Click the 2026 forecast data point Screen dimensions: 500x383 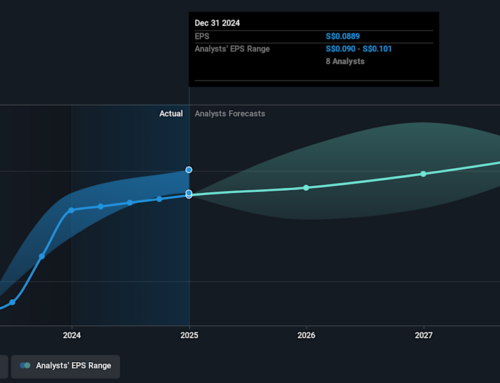306,188
